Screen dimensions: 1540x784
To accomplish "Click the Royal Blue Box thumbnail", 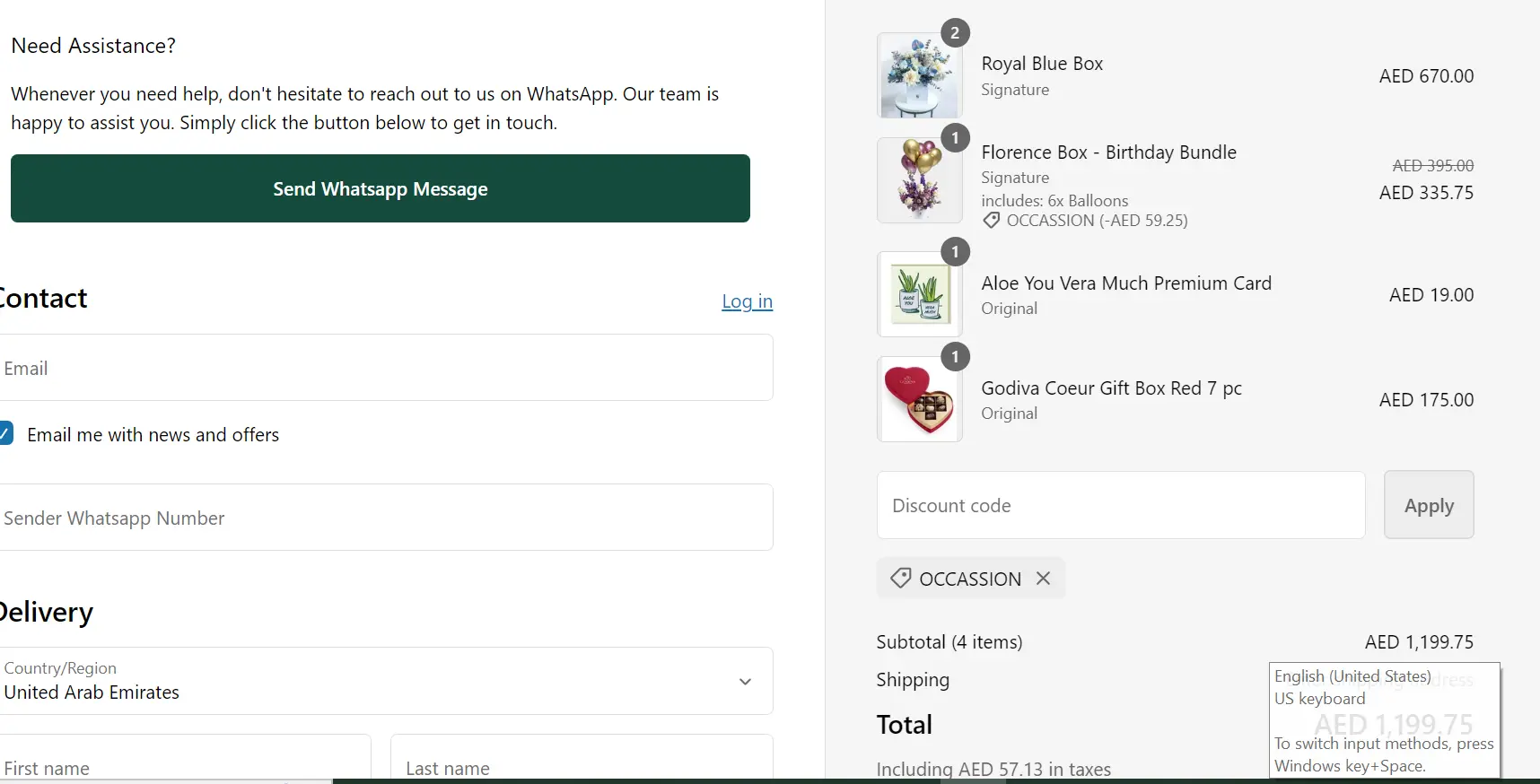I will pyautogui.click(x=919, y=75).
